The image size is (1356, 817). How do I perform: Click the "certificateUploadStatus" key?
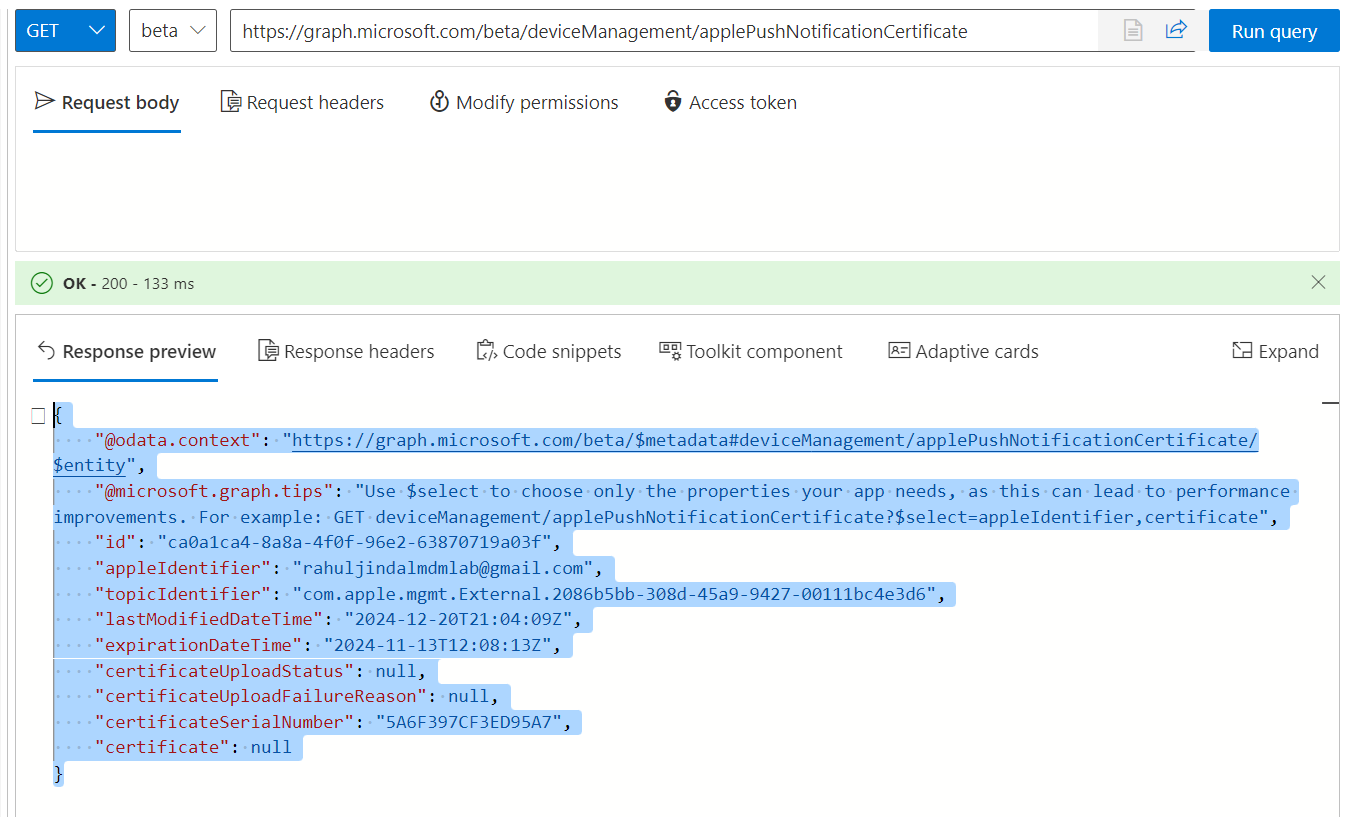224,671
